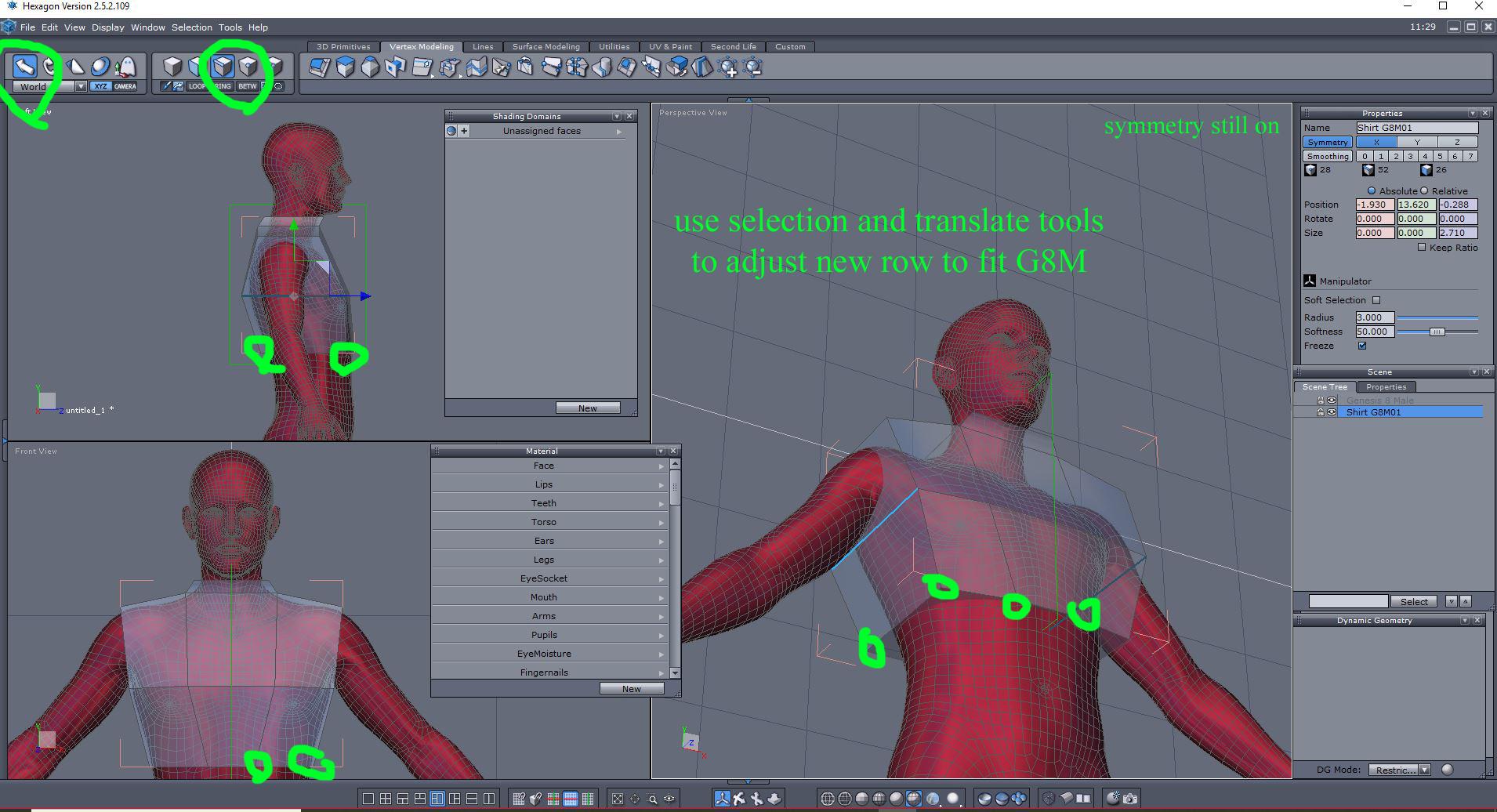
Task: Switch to single viewport layout
Action: [368, 799]
